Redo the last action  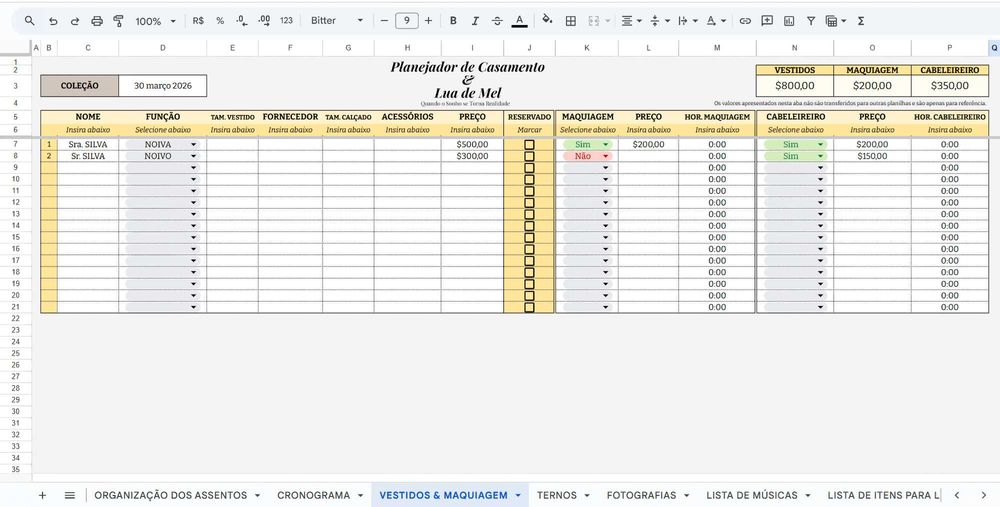pyautogui.click(x=75, y=20)
